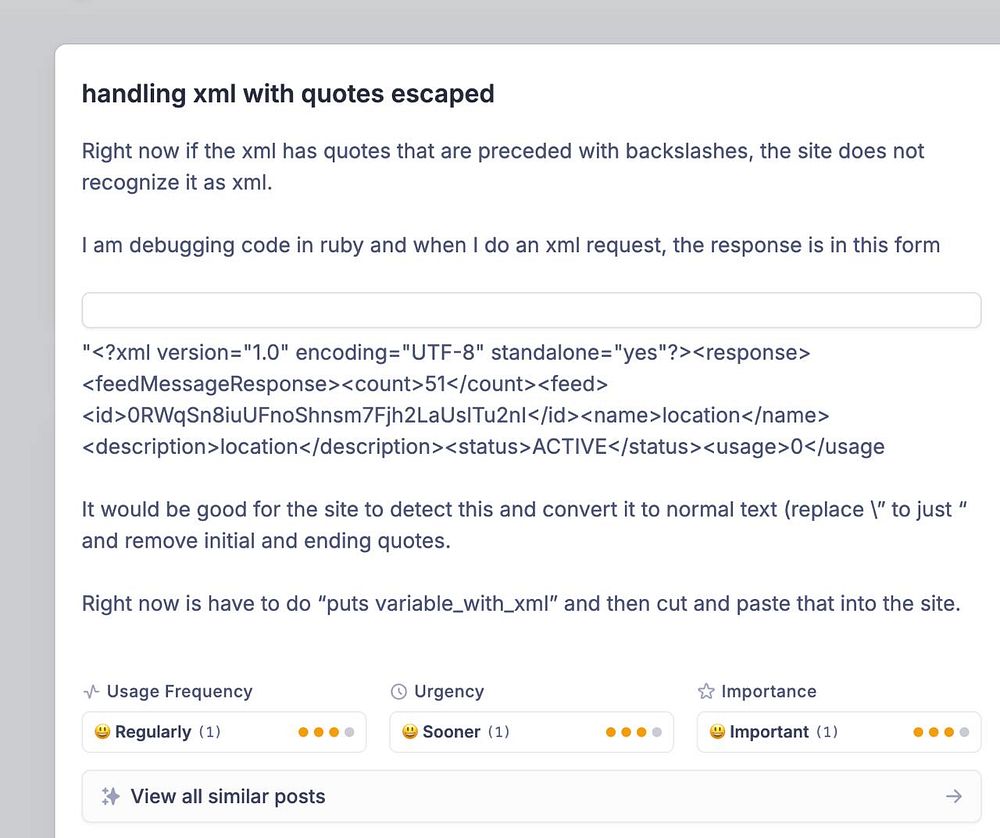Screen dimensions: 1000x838
Task: Select the Sooner urgency rating
Action: pyautogui.click(x=452, y=732)
